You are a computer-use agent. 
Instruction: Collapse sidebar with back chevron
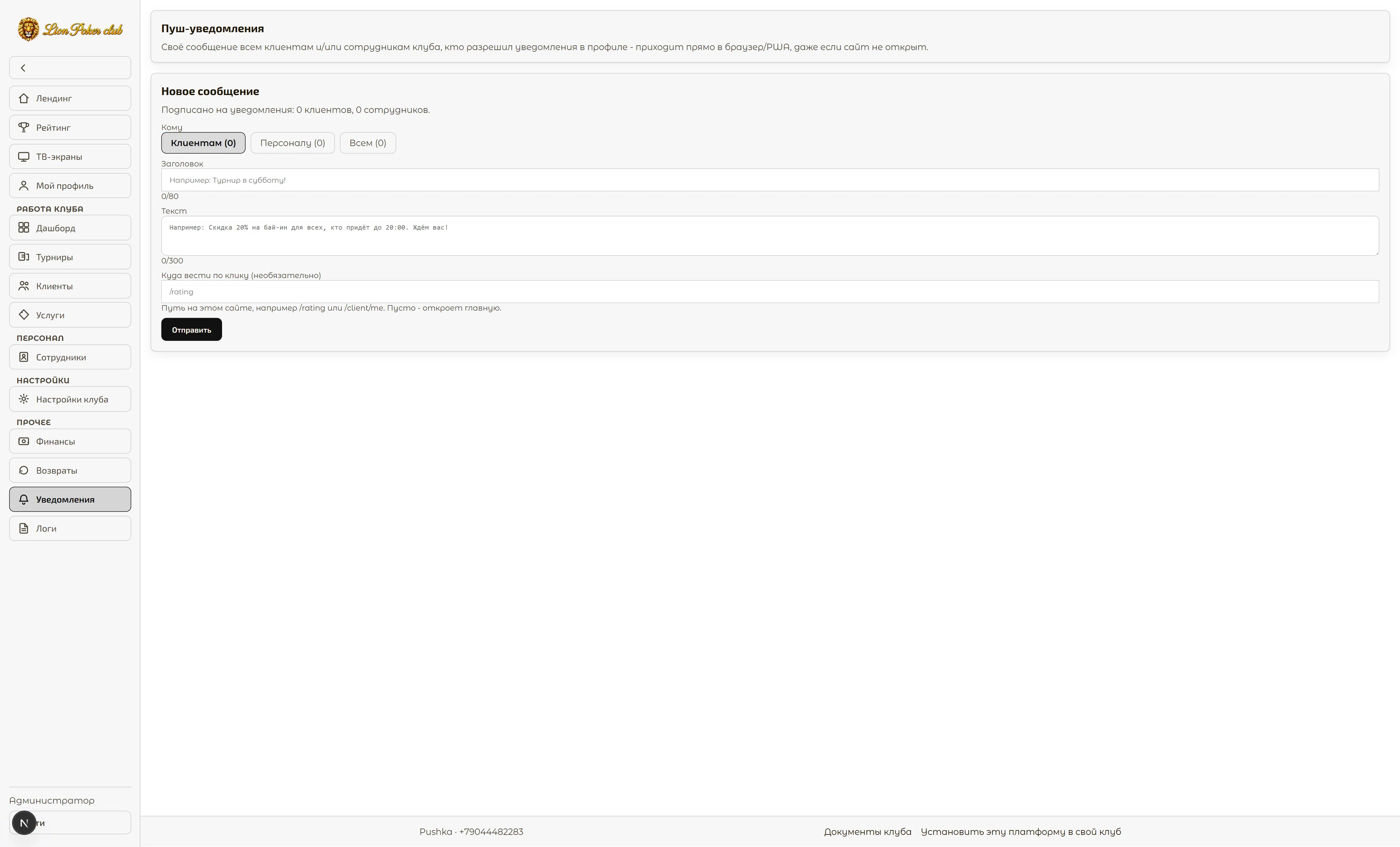point(70,68)
